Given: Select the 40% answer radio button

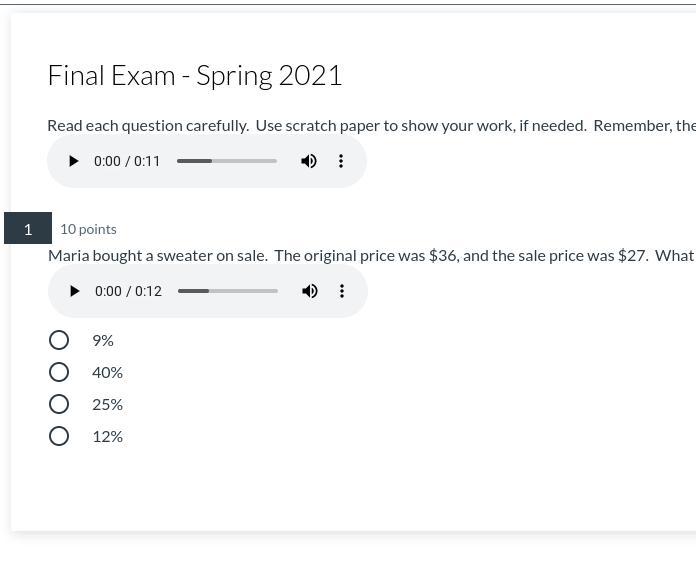Looking at the screenshot, I should 59,372.
